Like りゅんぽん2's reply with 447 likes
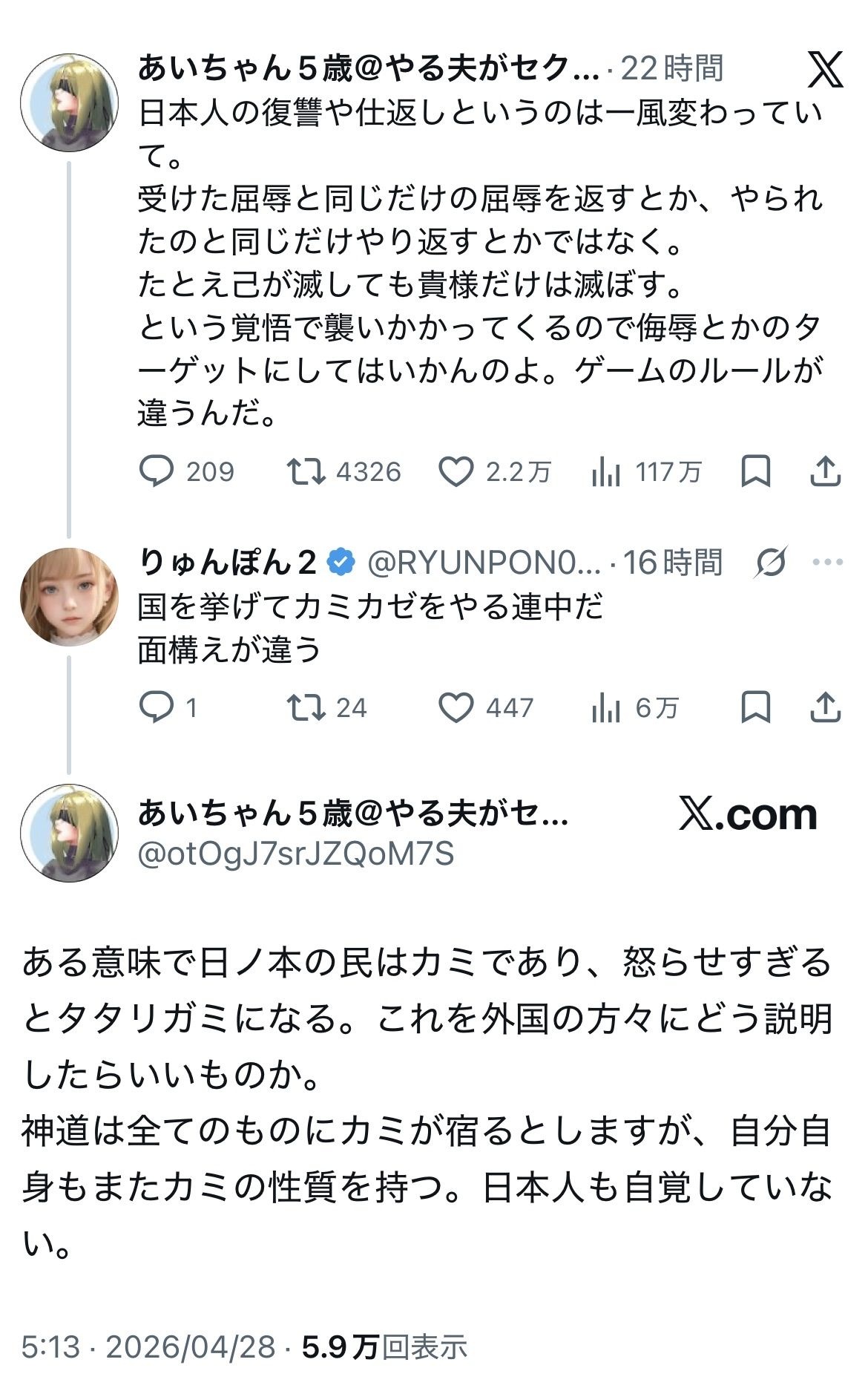Viewport: 868px width, 1391px height. tap(456, 707)
